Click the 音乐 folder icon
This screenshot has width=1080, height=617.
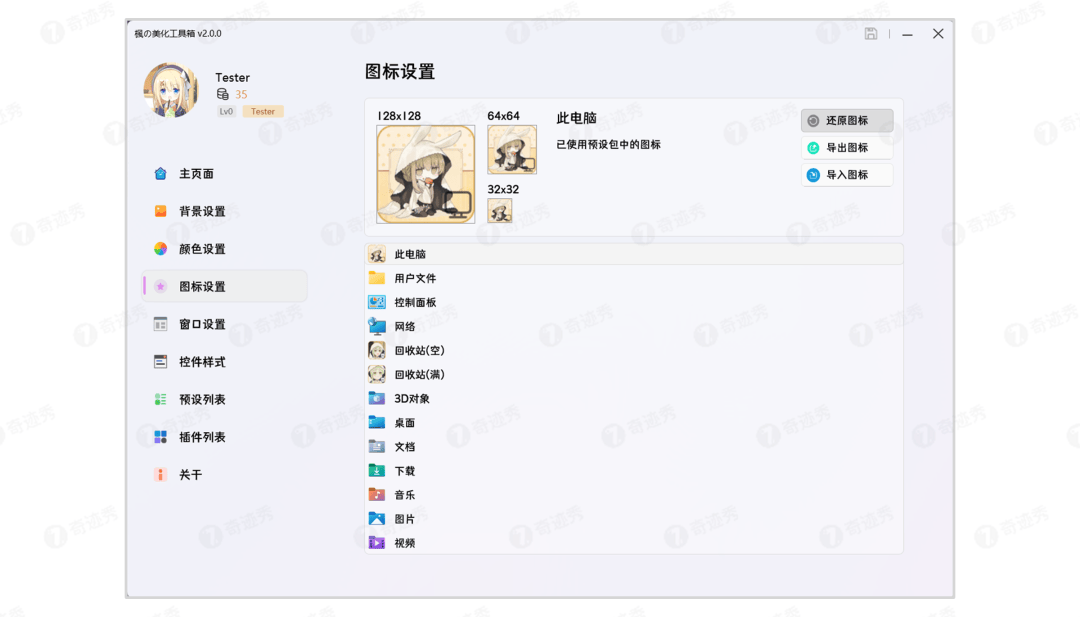coord(377,495)
